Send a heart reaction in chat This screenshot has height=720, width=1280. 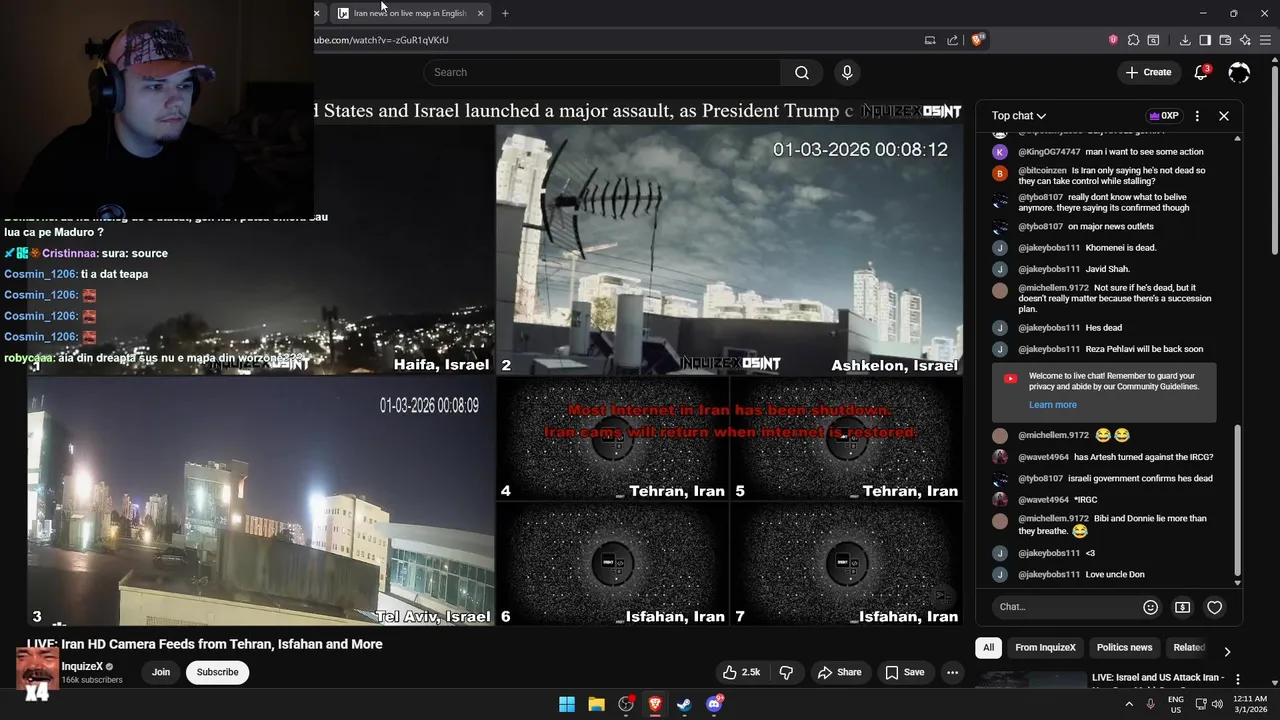point(1214,607)
